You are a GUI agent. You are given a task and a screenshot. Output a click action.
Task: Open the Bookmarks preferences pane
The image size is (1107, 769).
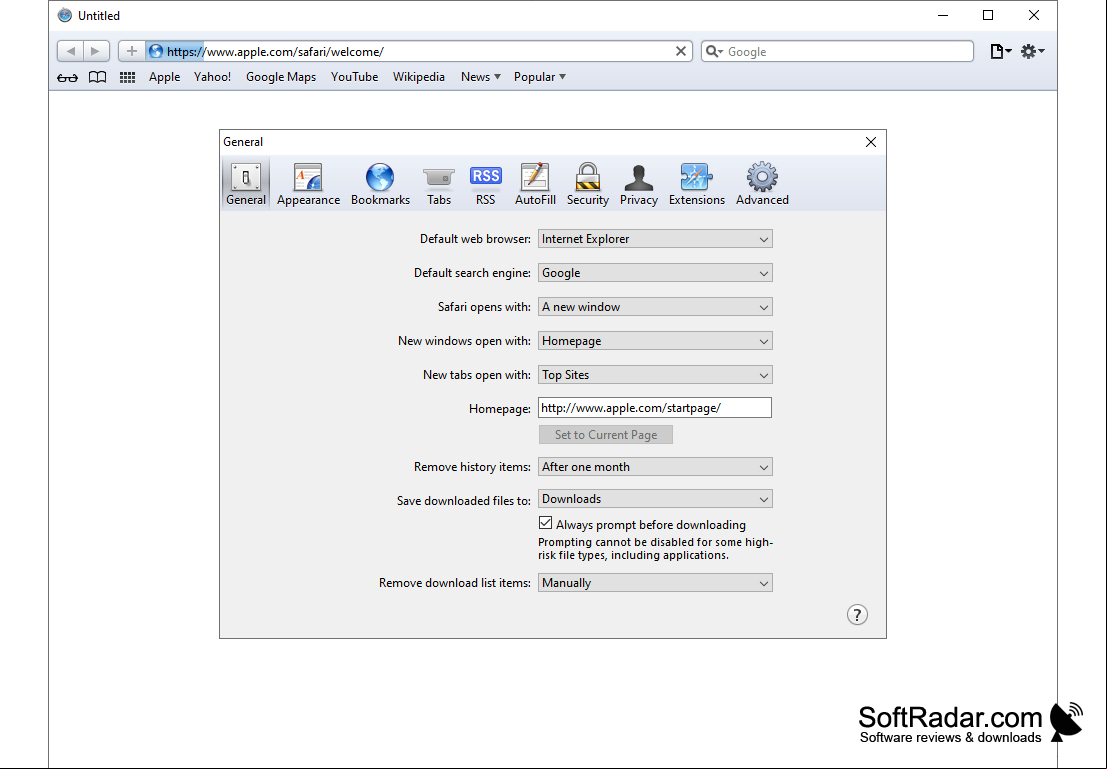click(x=380, y=184)
